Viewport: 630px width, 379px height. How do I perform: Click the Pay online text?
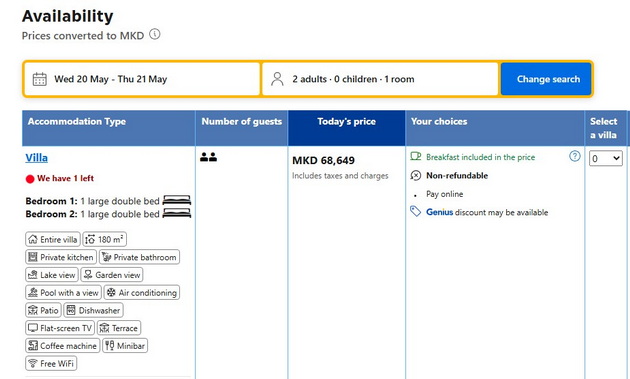tap(444, 194)
